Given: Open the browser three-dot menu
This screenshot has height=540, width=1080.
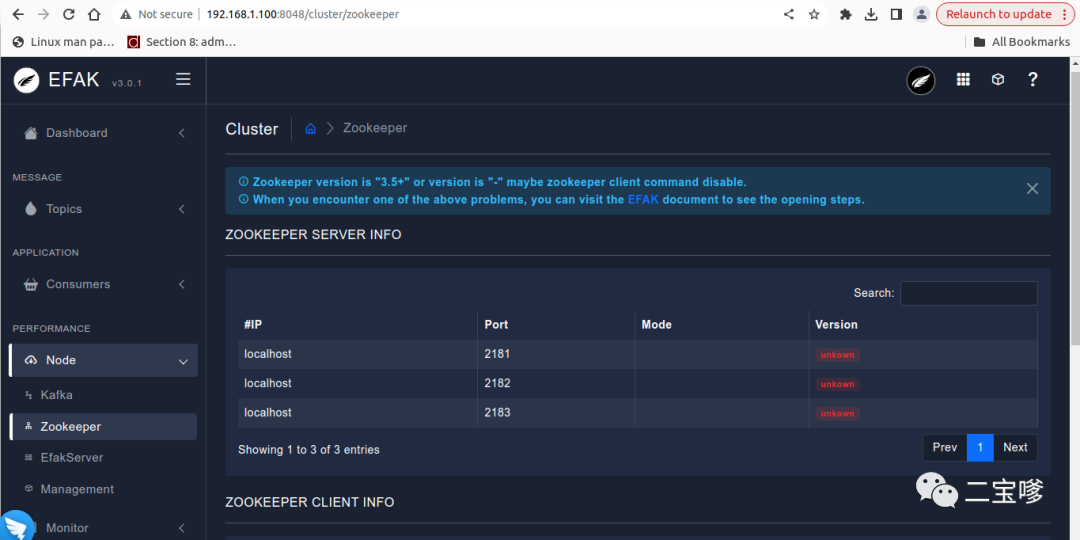Looking at the screenshot, I should click(x=1066, y=14).
